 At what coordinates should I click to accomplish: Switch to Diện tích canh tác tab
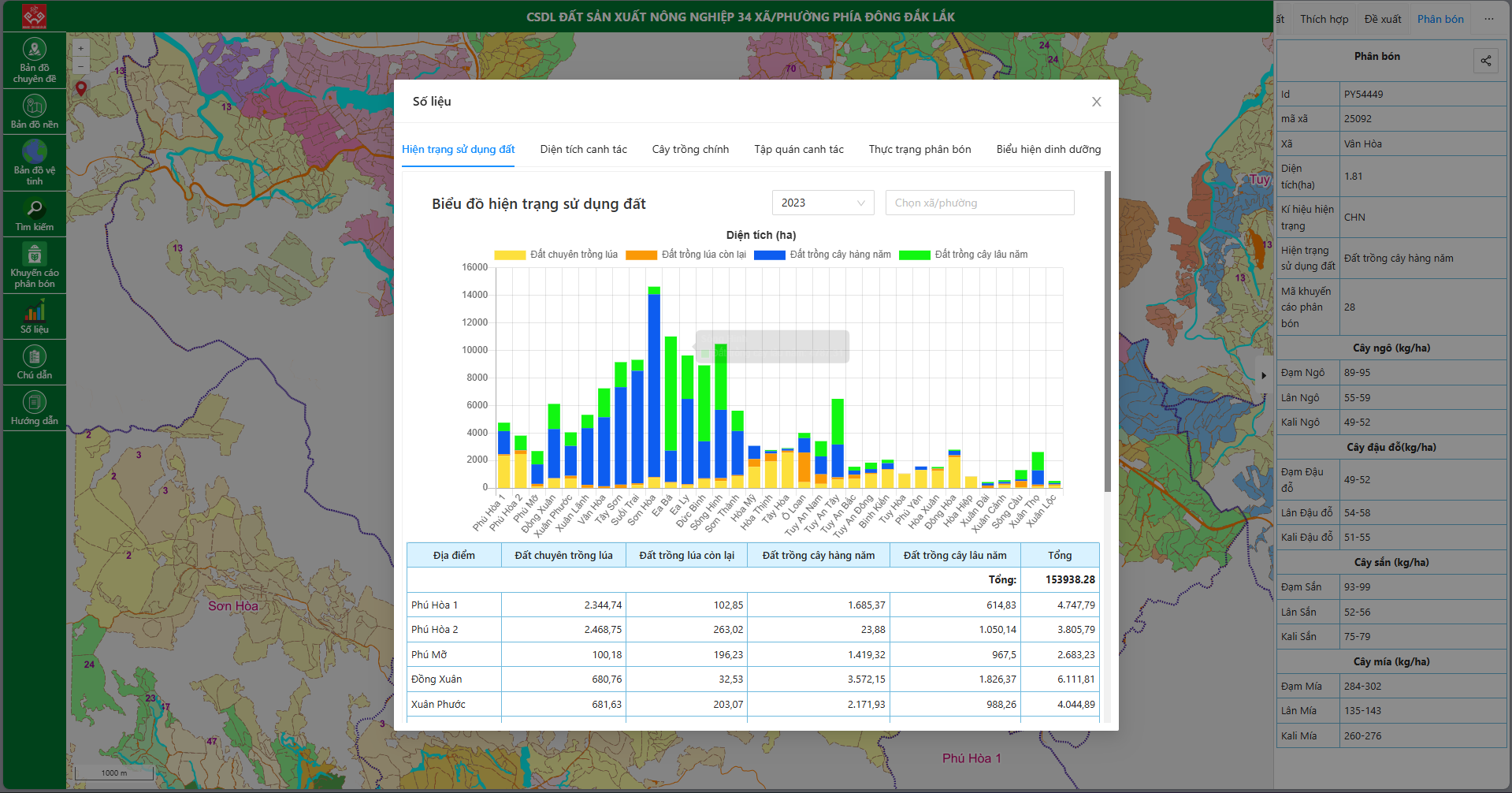[583, 150]
